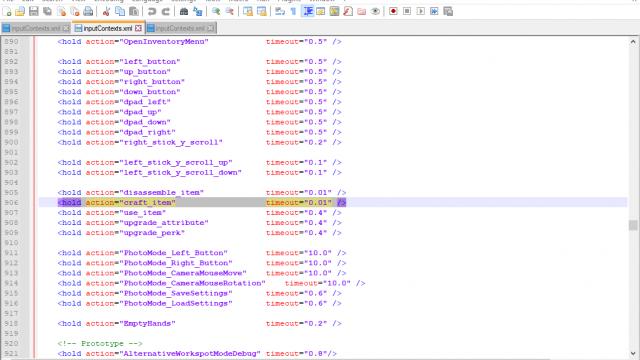The image size is (640, 360).
Task: Click the vertical scrollbar down arrow
Action: 633,353
